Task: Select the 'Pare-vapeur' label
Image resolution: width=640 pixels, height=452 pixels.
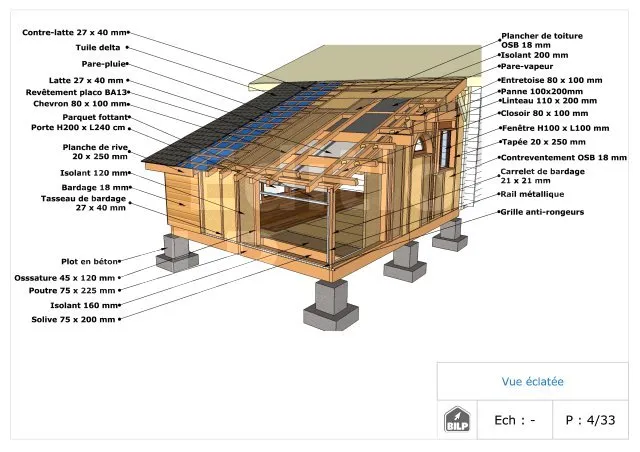Action: pos(530,66)
